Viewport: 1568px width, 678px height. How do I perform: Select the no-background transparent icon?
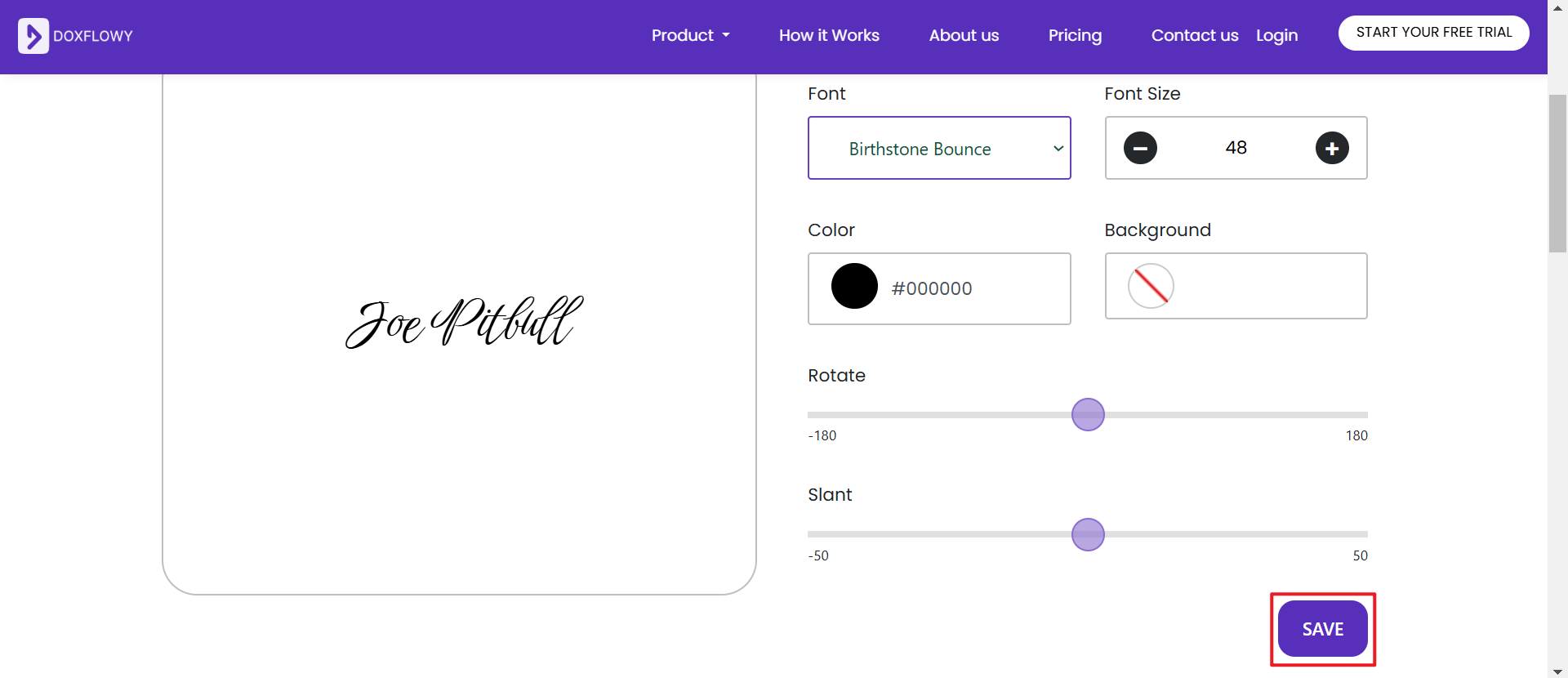pyautogui.click(x=1151, y=286)
